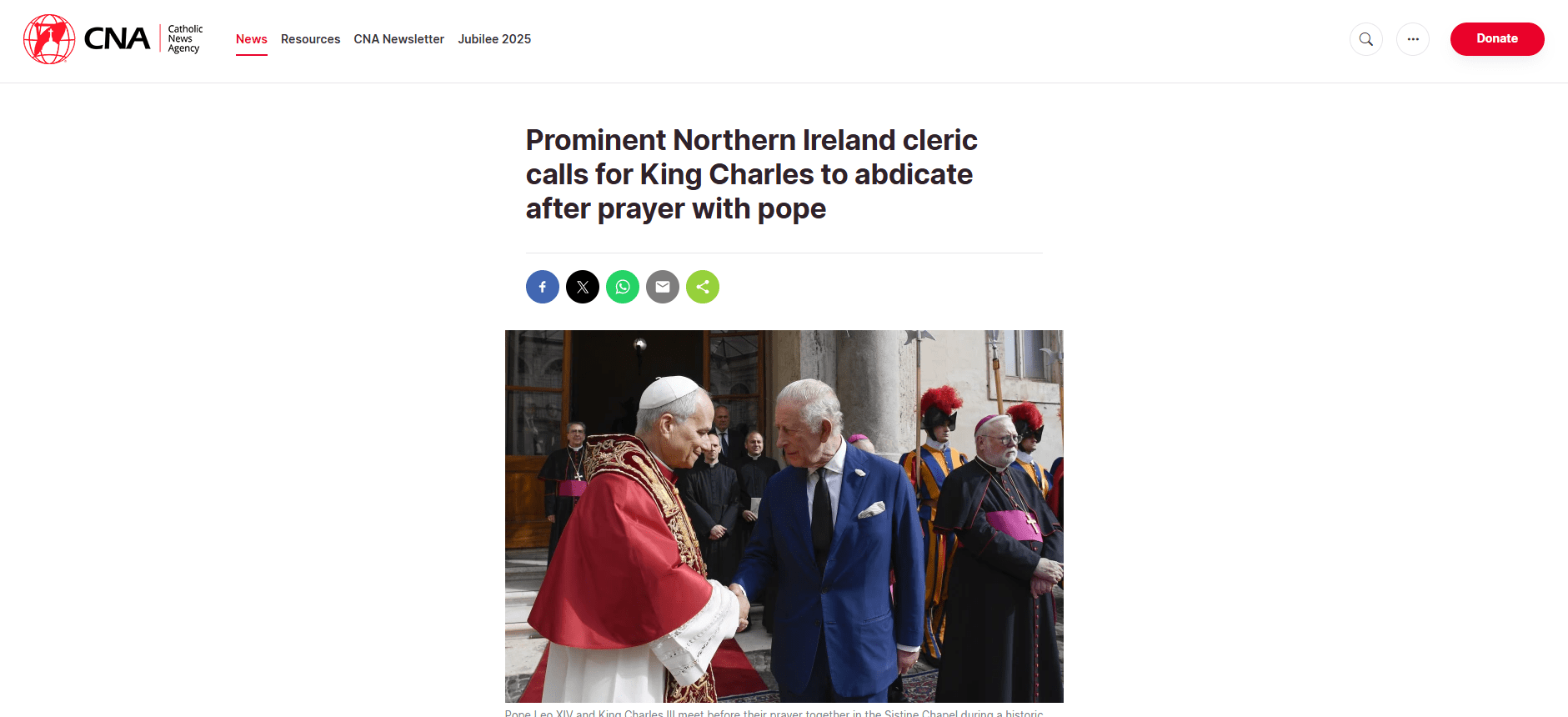Viewport: 1568px width, 717px height.
Task: Click the article headline about King Charles
Action: 751,174
